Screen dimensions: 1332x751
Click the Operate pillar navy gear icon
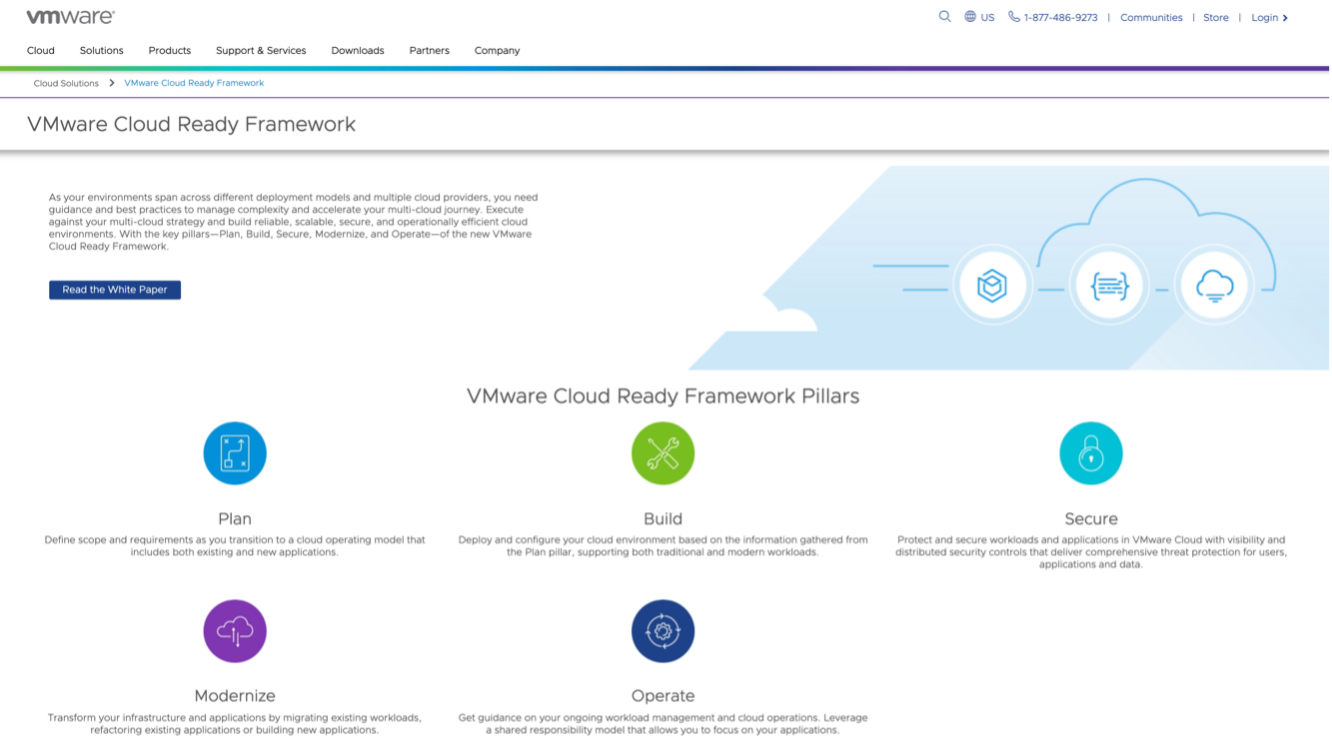[663, 631]
